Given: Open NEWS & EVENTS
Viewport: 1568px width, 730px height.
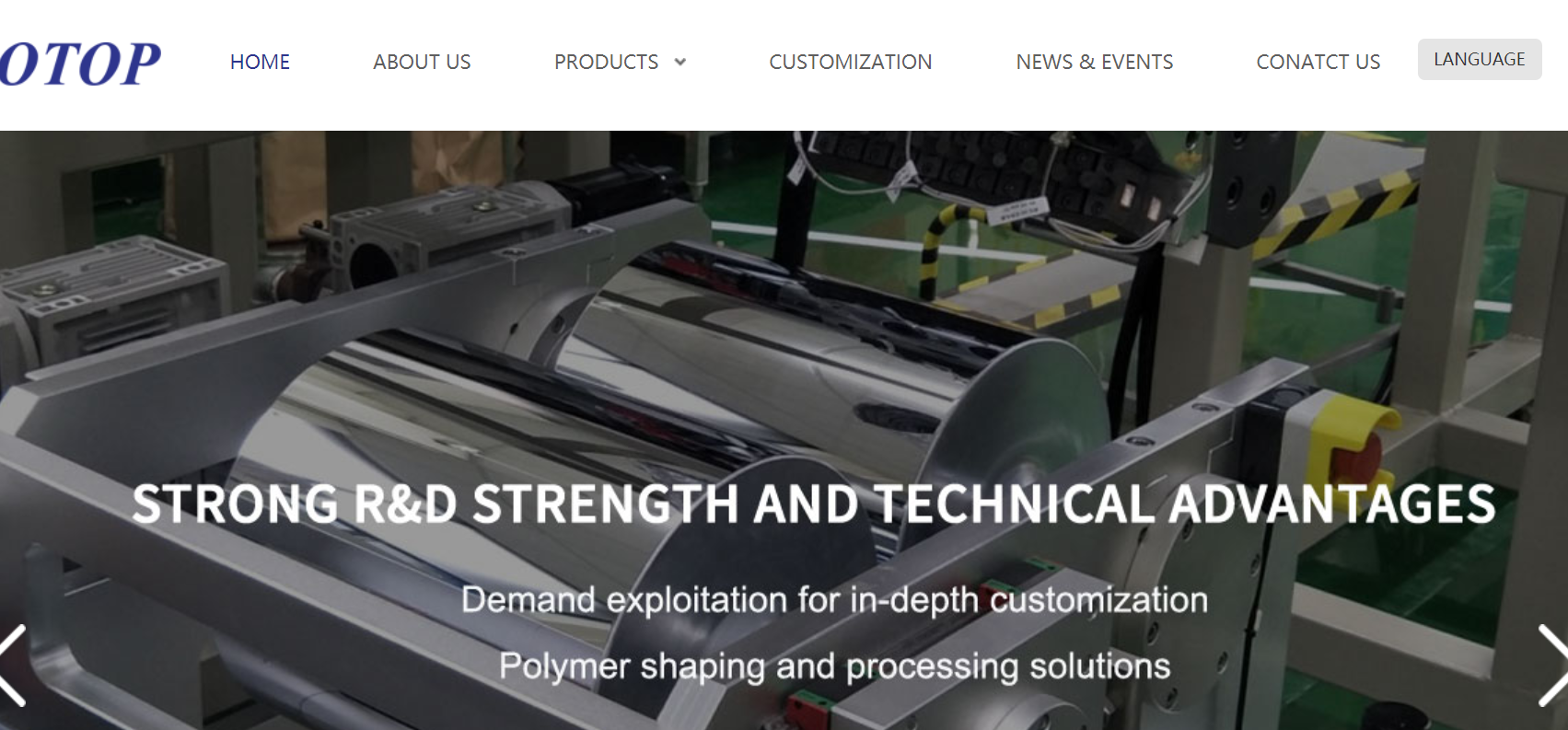Looking at the screenshot, I should (x=1095, y=62).
